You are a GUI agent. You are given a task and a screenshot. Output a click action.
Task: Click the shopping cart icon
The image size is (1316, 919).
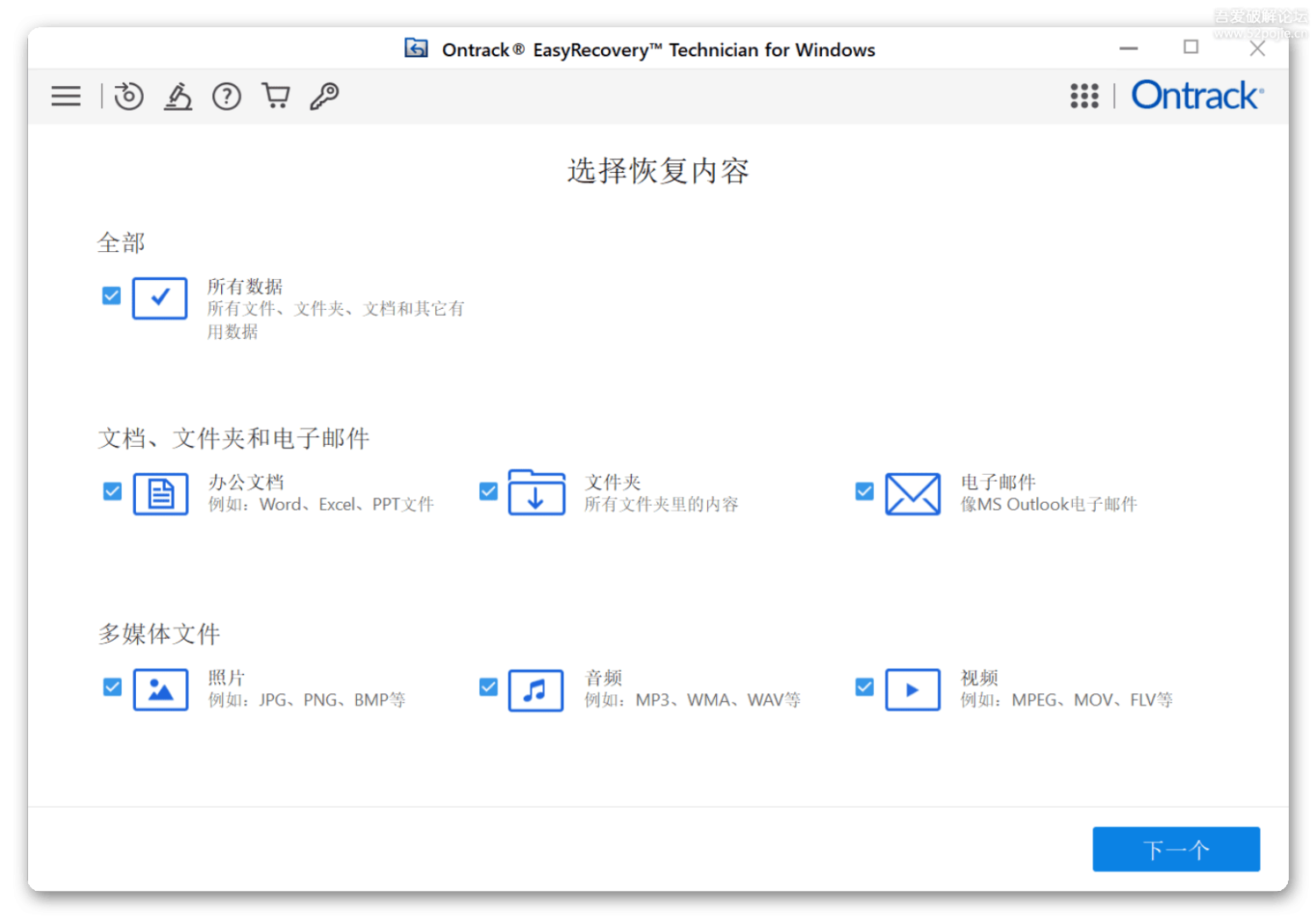(x=276, y=95)
